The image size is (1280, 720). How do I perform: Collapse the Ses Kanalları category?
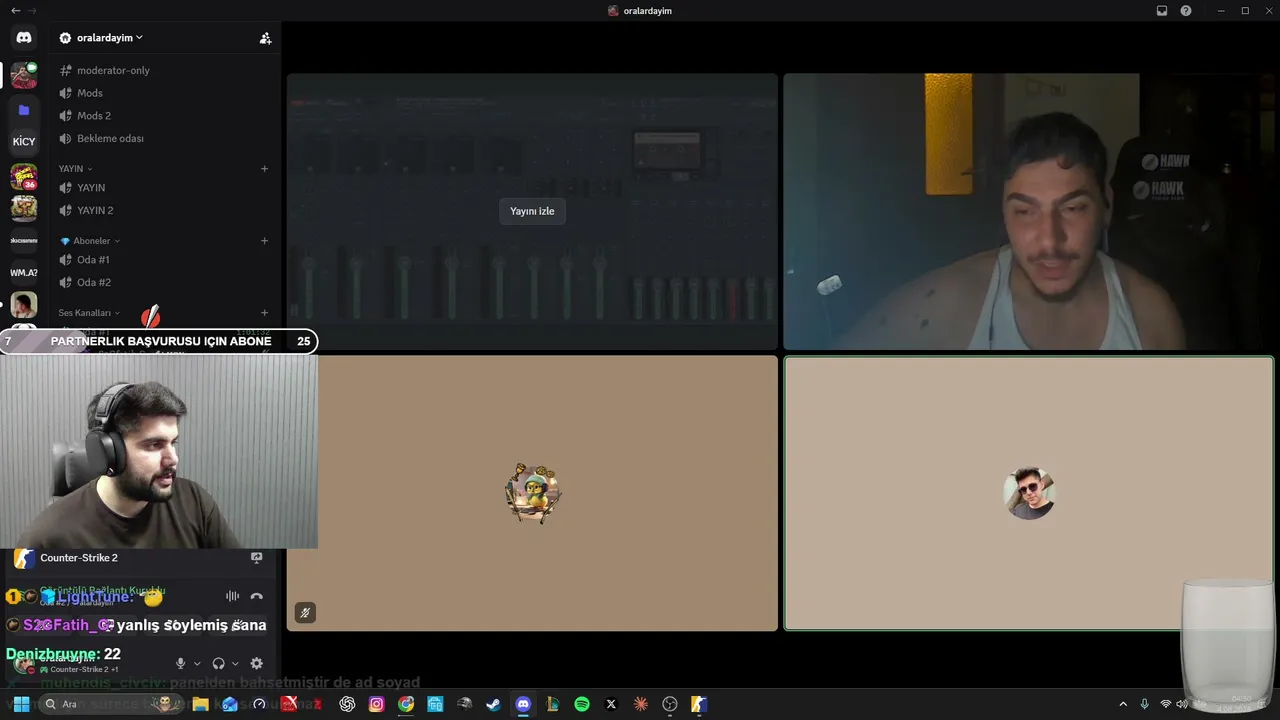click(89, 313)
